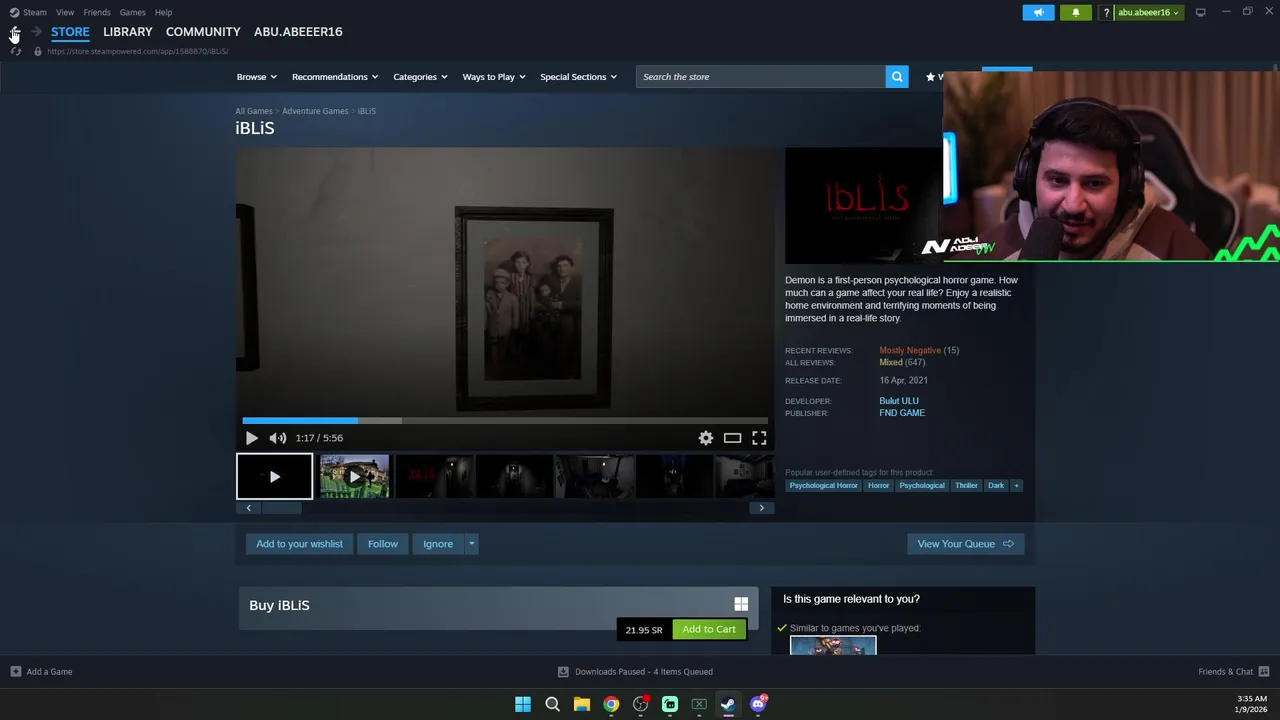The width and height of the screenshot is (1280, 720).
Task: Click the STORE tab
Action: 70,32
